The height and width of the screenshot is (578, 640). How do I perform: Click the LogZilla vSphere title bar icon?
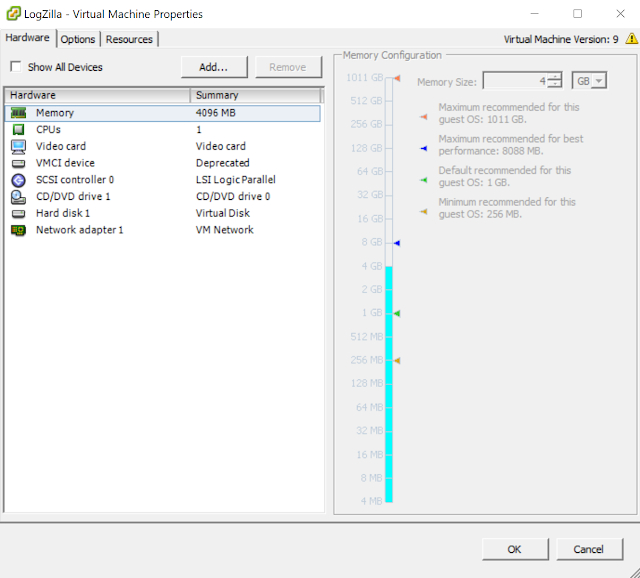13,13
